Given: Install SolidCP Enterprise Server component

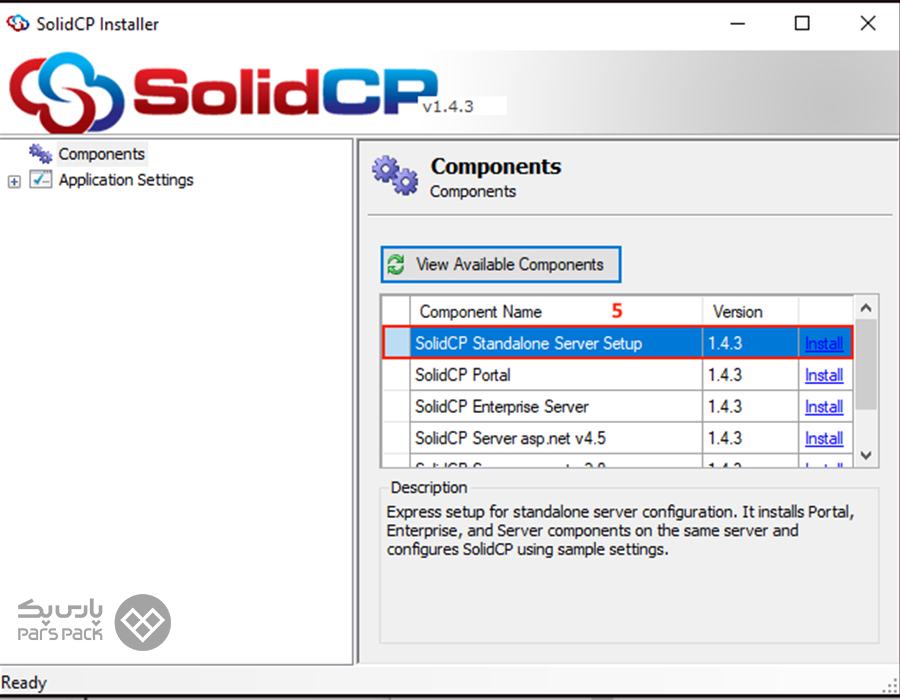Looking at the screenshot, I should [824, 407].
